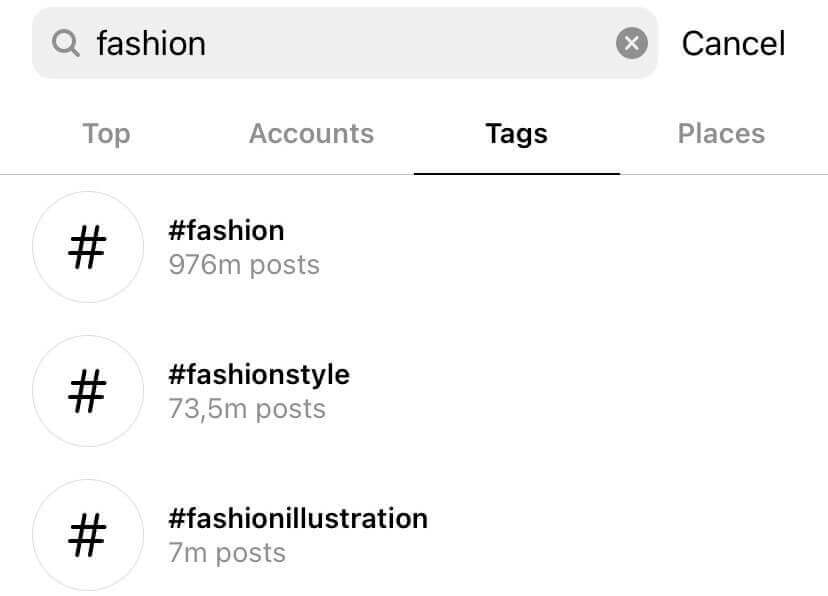The height and width of the screenshot is (596, 828).
Task: Select the 73,5m posts label under #fashionstyle
Action: (x=244, y=409)
